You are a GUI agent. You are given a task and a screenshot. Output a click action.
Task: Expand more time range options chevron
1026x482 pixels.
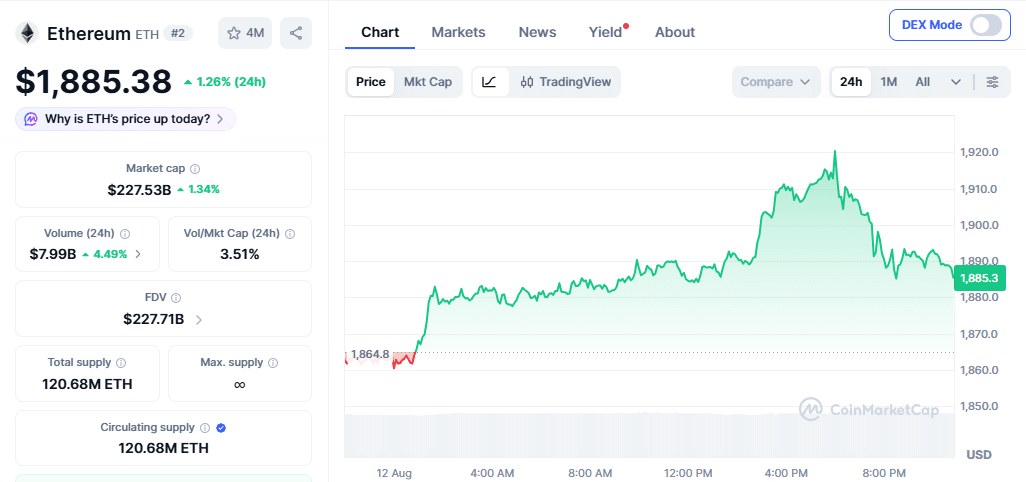(x=956, y=82)
